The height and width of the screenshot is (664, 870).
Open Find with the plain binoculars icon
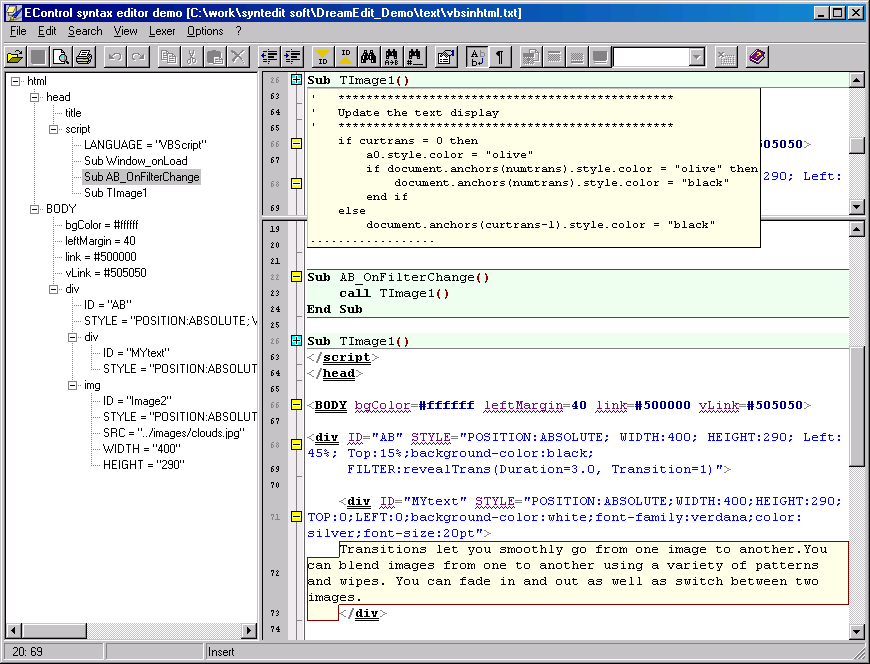pos(368,57)
